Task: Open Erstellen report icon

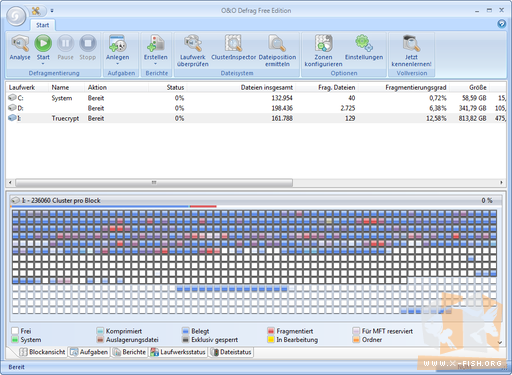Action: click(156, 43)
